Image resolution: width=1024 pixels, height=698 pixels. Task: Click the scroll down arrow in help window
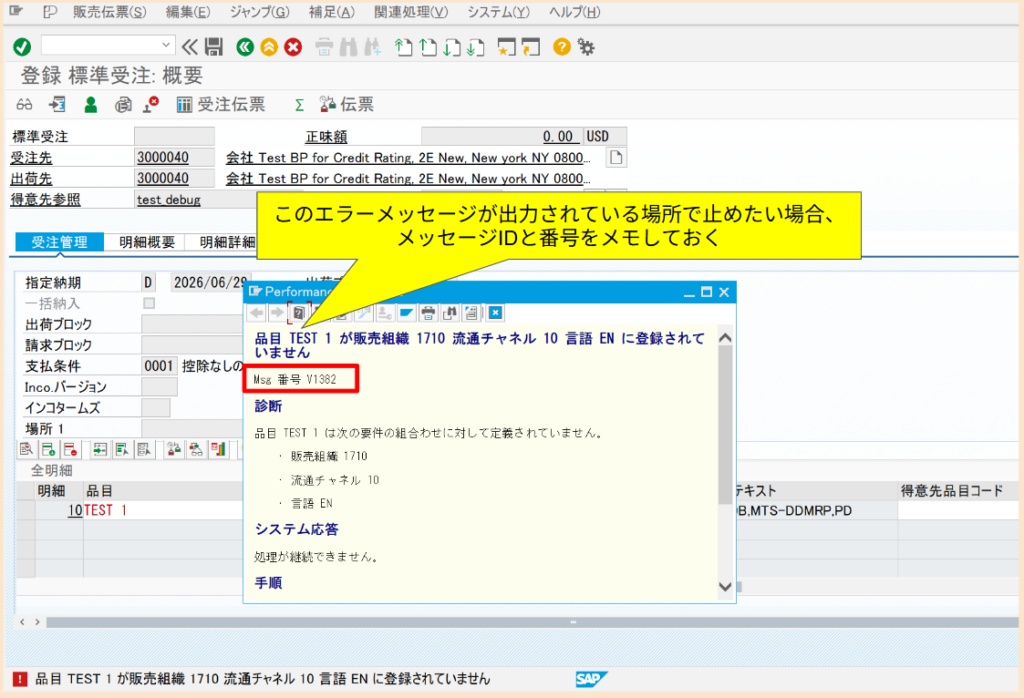click(725, 586)
